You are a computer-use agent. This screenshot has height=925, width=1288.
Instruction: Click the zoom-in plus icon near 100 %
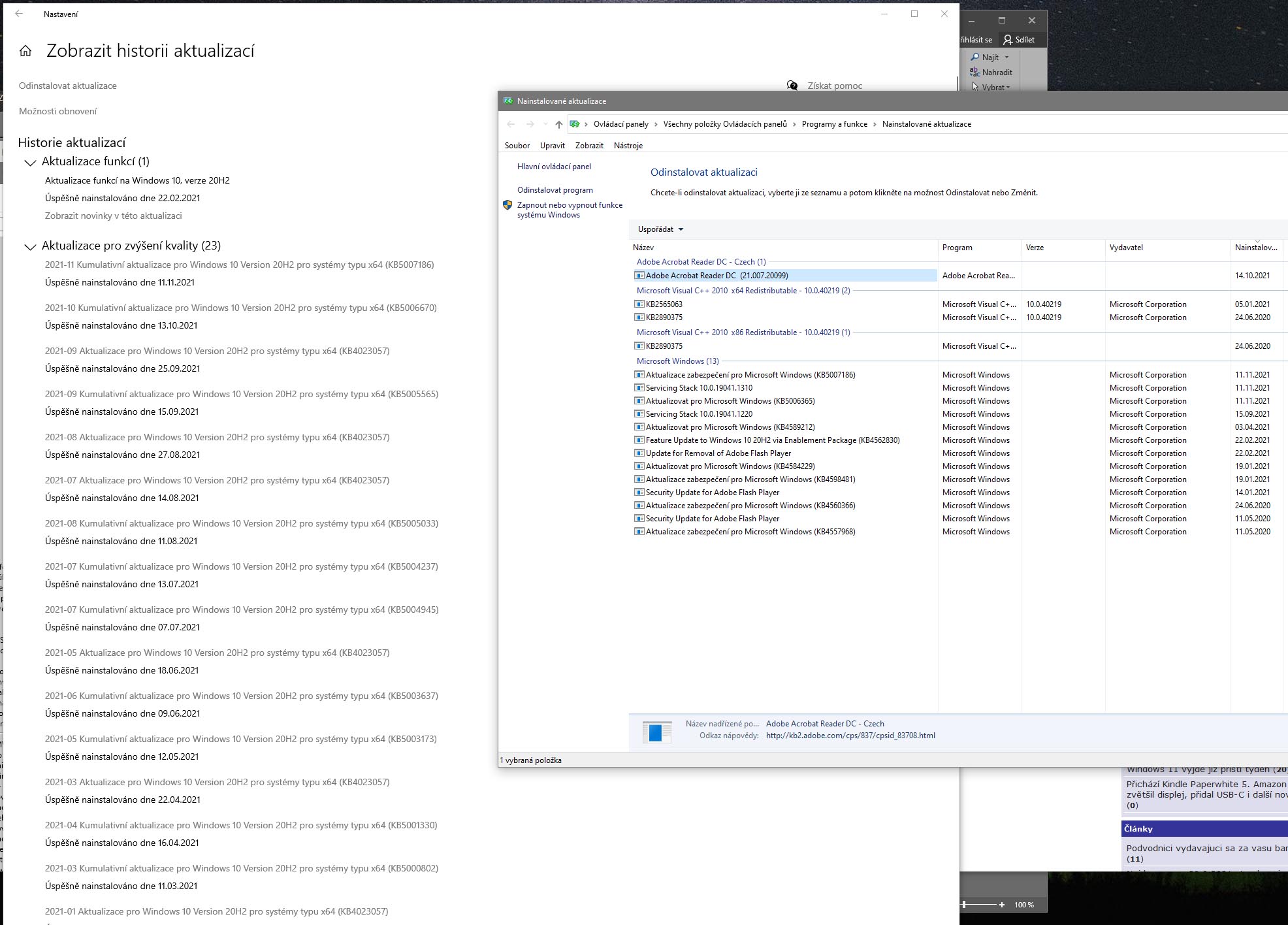click(x=1002, y=905)
